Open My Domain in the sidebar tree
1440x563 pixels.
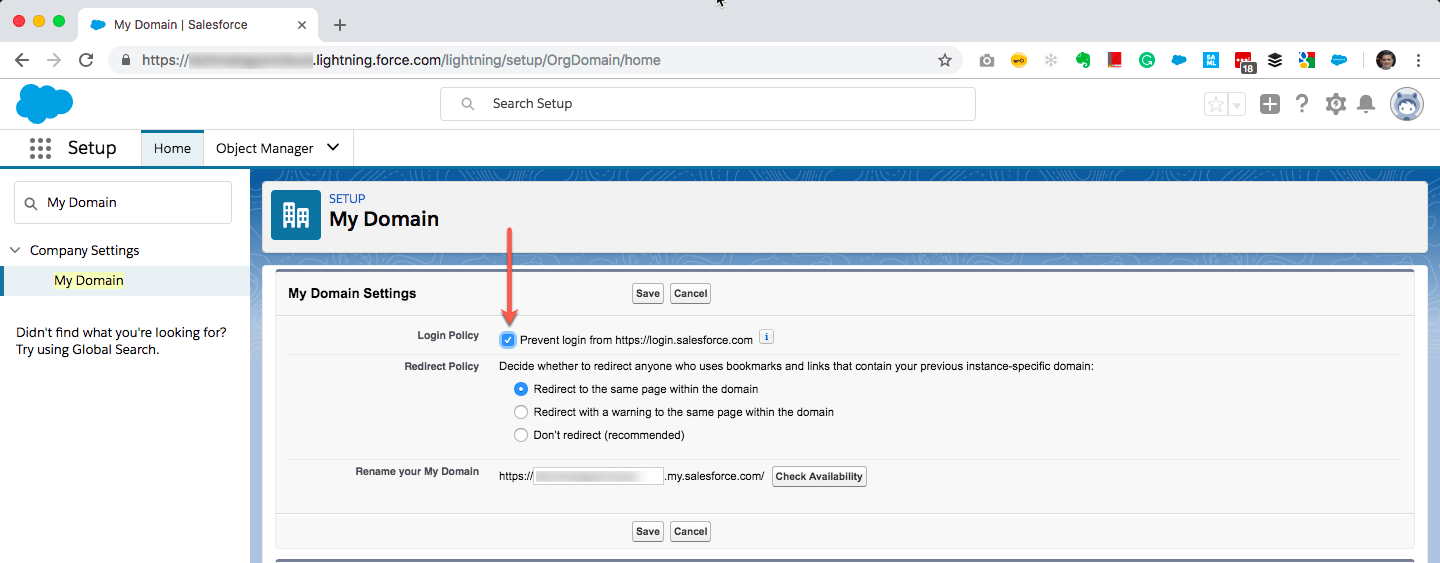89,281
